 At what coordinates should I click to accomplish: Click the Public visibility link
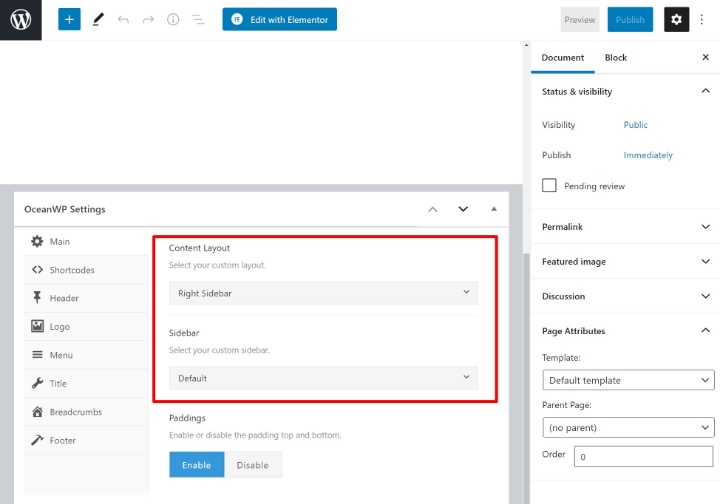(x=635, y=125)
